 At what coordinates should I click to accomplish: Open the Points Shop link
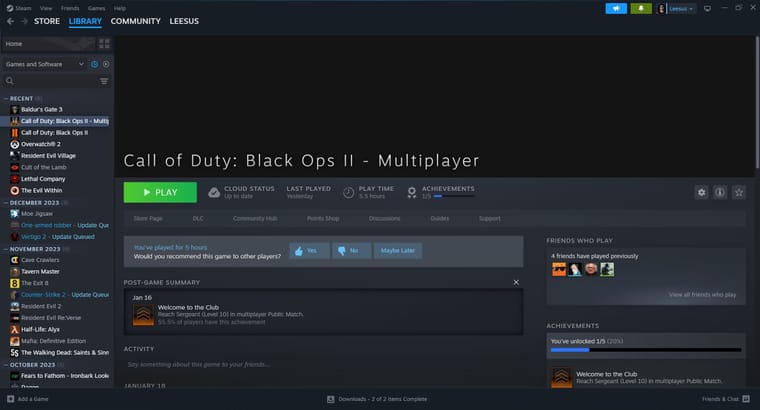coord(323,219)
